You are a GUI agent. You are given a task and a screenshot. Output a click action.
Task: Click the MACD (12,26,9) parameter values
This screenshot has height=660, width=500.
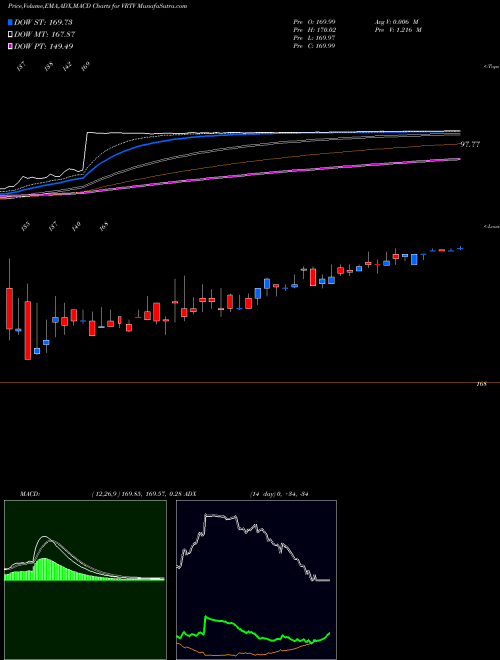137,494
